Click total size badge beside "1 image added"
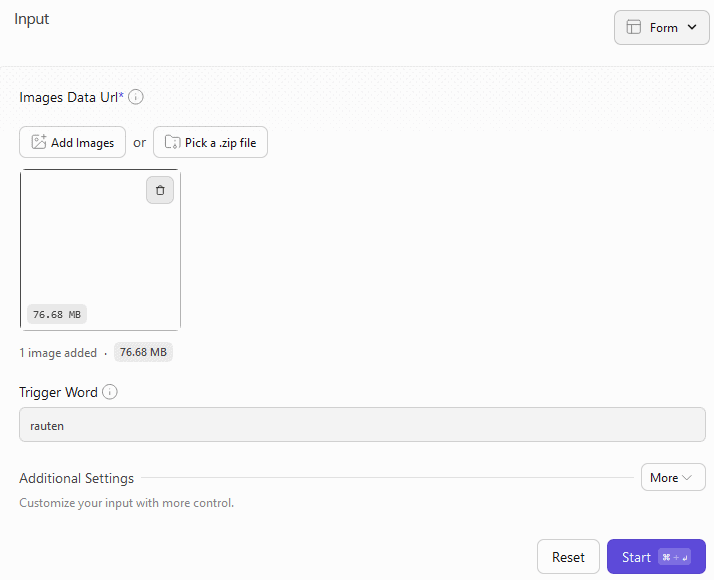Viewport: 714px width, 580px height. click(144, 352)
